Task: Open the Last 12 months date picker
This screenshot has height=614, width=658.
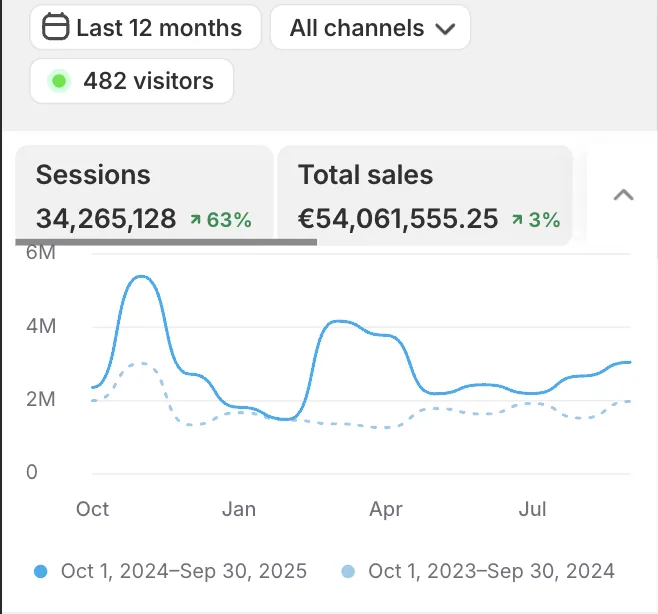Action: 145,27
